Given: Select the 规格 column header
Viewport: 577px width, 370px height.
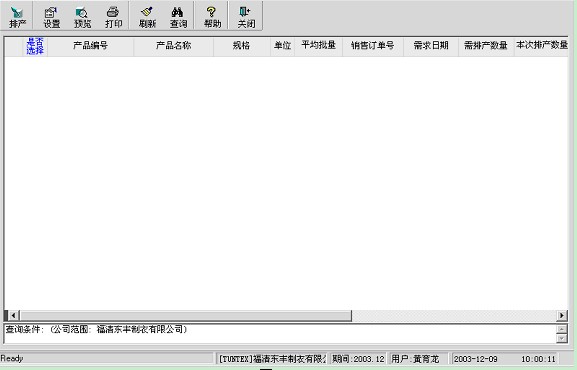Looking at the screenshot, I should tap(241, 46).
